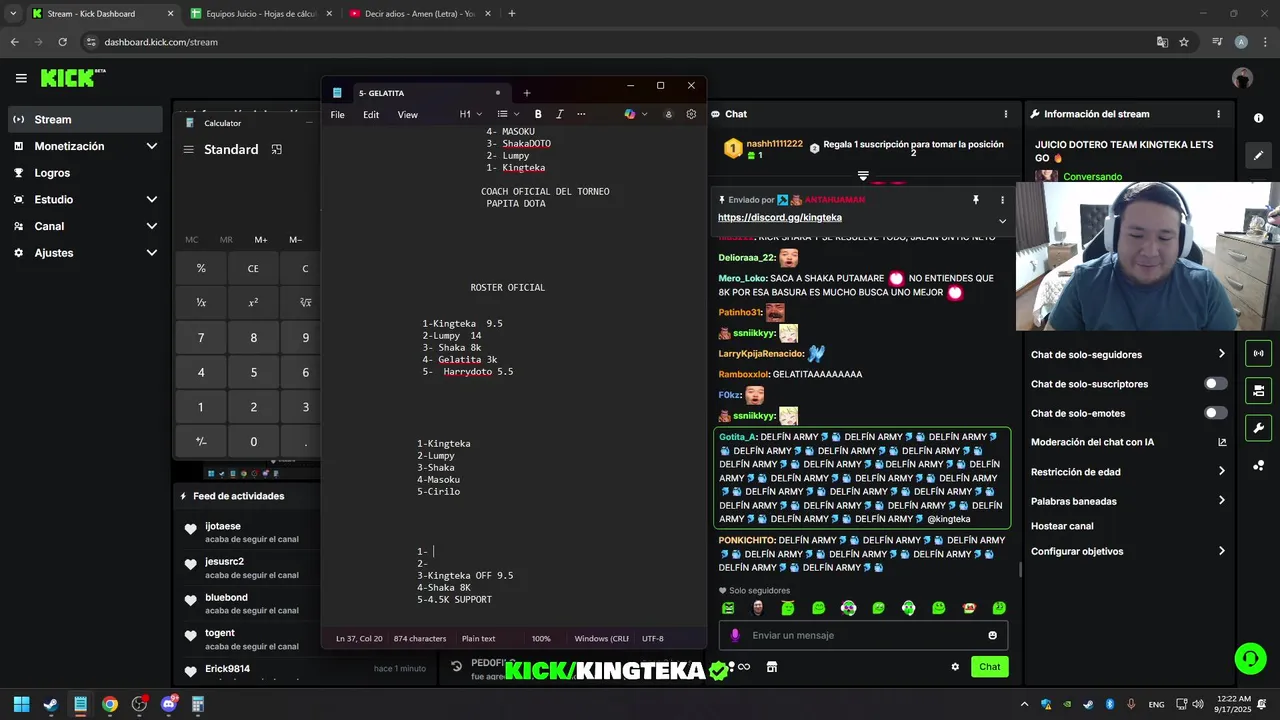Open Discord from the taskbar

pos(168,704)
